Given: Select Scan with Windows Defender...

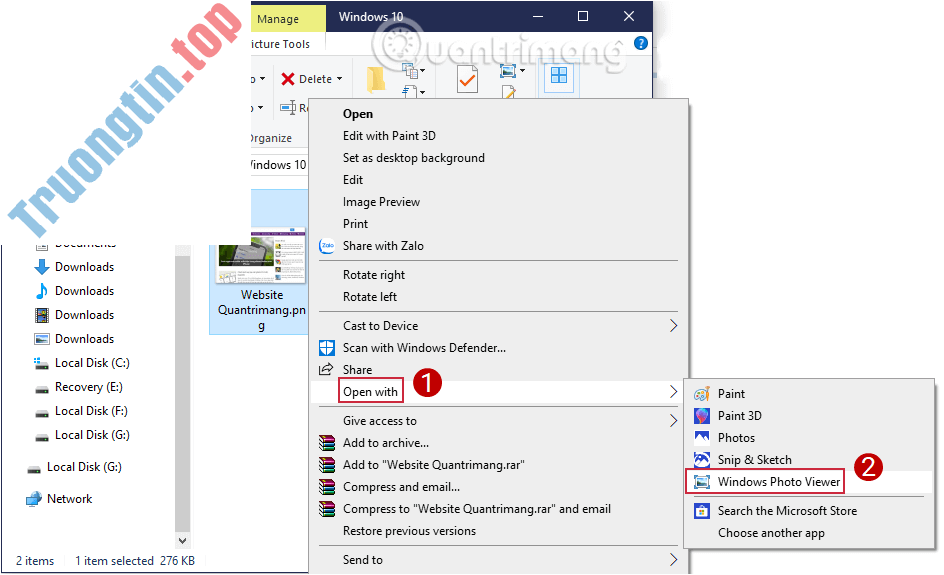Looking at the screenshot, I should pyautogui.click(x=424, y=348).
